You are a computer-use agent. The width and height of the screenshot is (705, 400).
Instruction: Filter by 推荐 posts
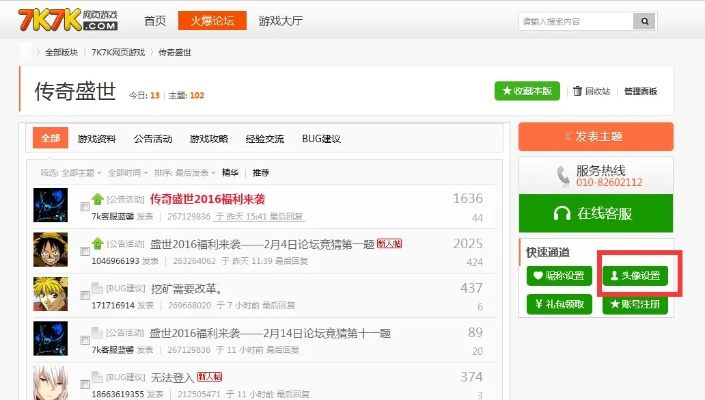[x=261, y=173]
